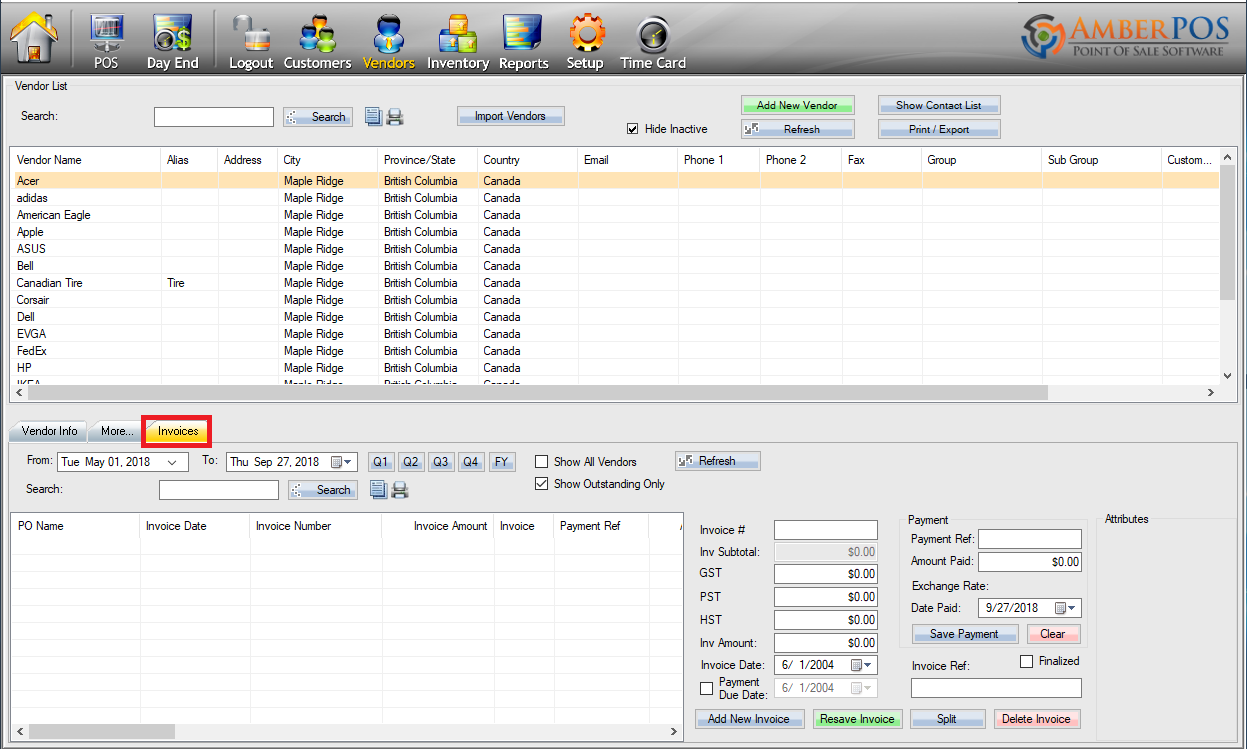The height and width of the screenshot is (749, 1247).
Task: Open the Day End module
Action: [x=173, y=42]
